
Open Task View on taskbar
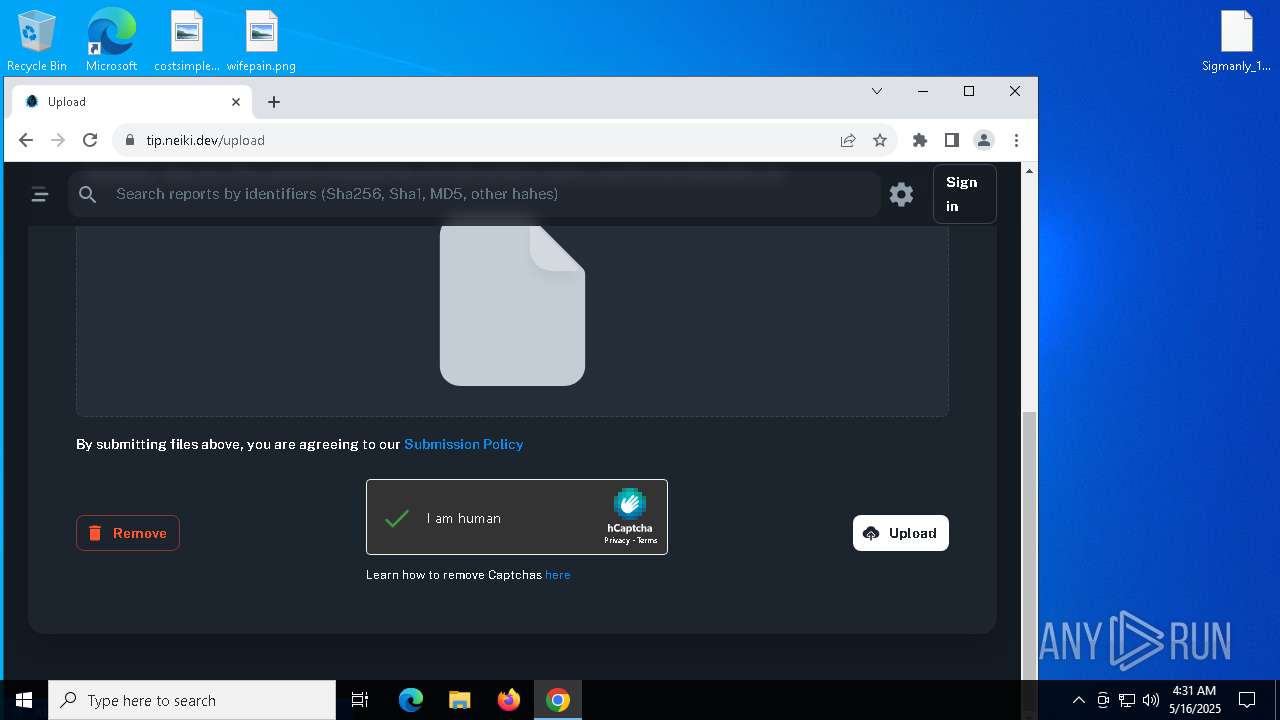click(x=360, y=700)
